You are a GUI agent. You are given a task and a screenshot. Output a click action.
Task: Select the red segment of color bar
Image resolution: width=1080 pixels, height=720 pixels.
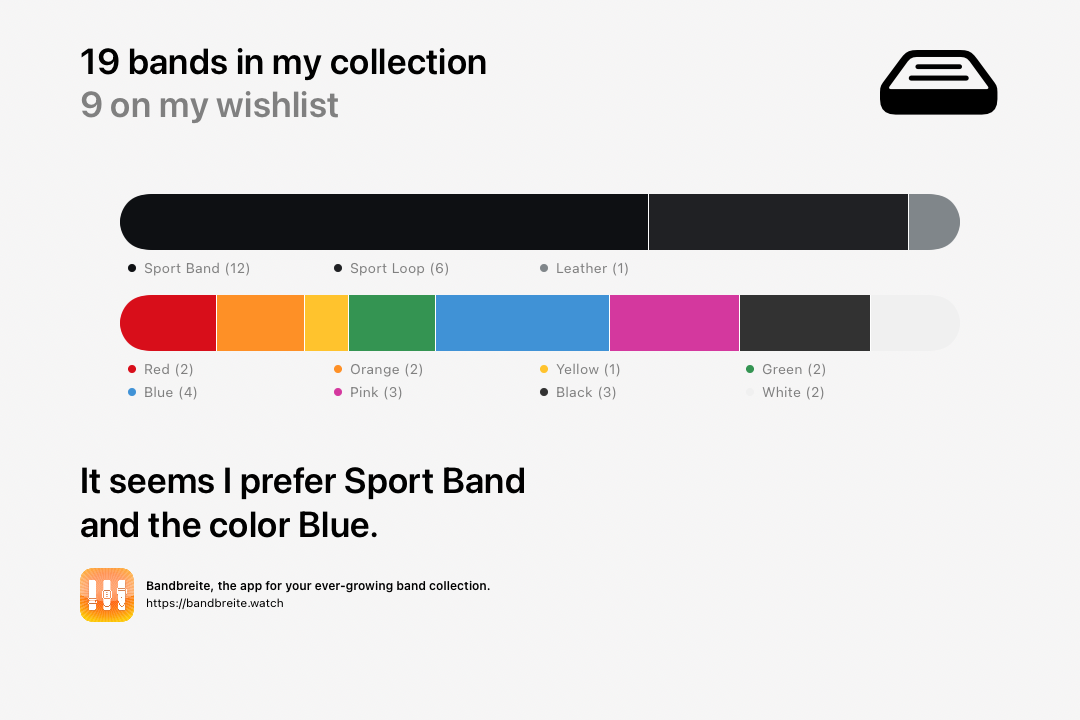168,323
